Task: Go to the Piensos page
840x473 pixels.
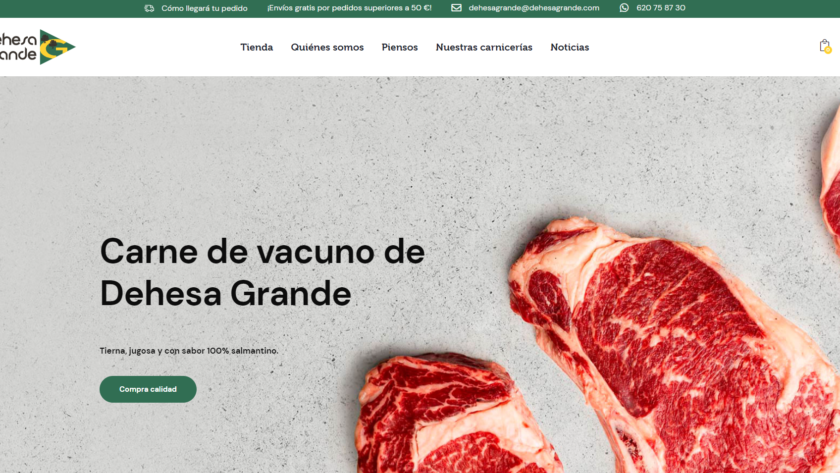Action: [400, 47]
